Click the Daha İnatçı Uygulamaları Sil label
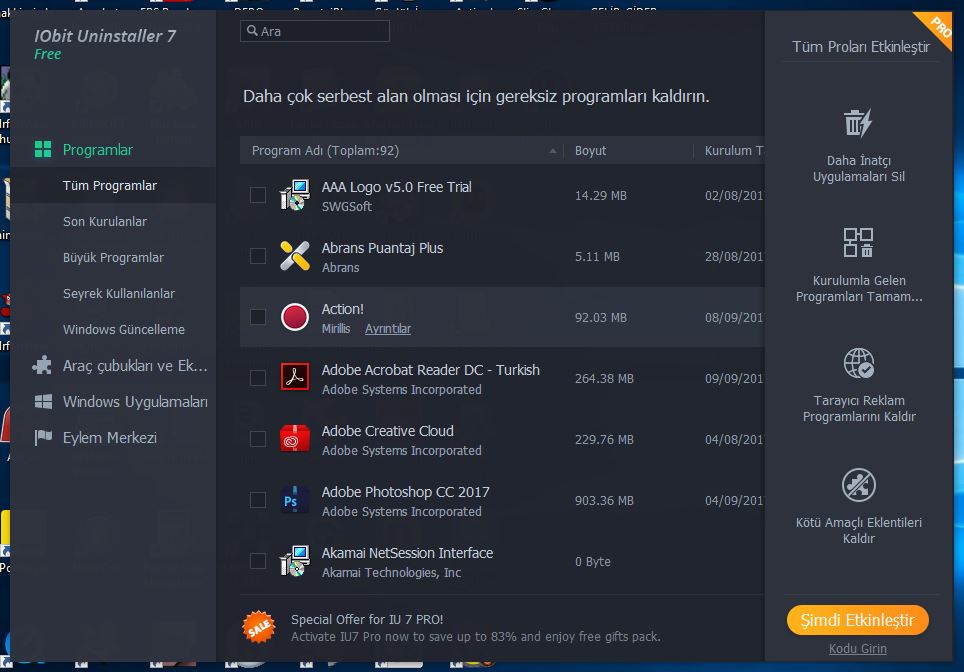Viewport: 964px width, 672px height. point(859,168)
